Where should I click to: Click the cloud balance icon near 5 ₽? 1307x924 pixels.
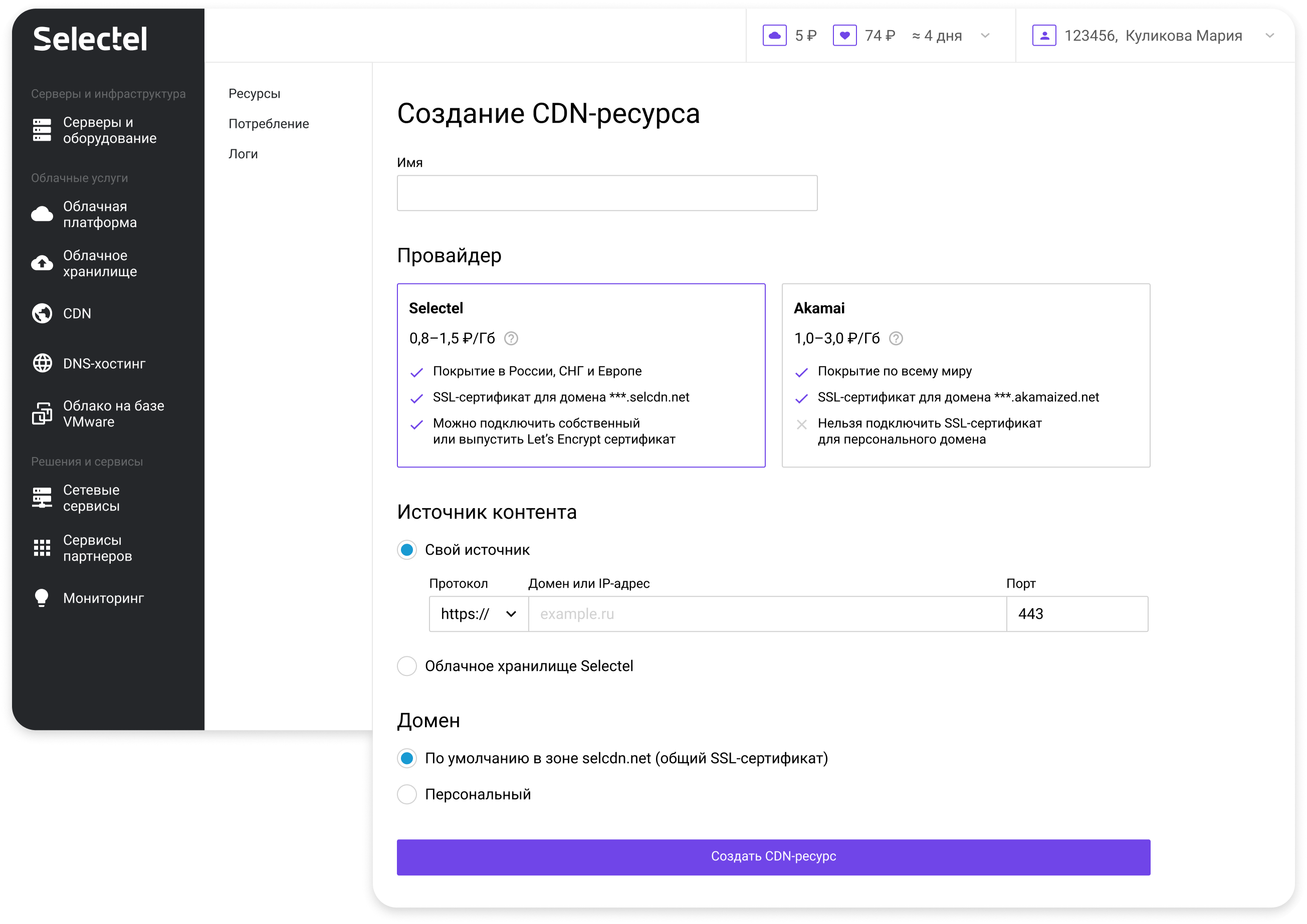tap(774, 35)
